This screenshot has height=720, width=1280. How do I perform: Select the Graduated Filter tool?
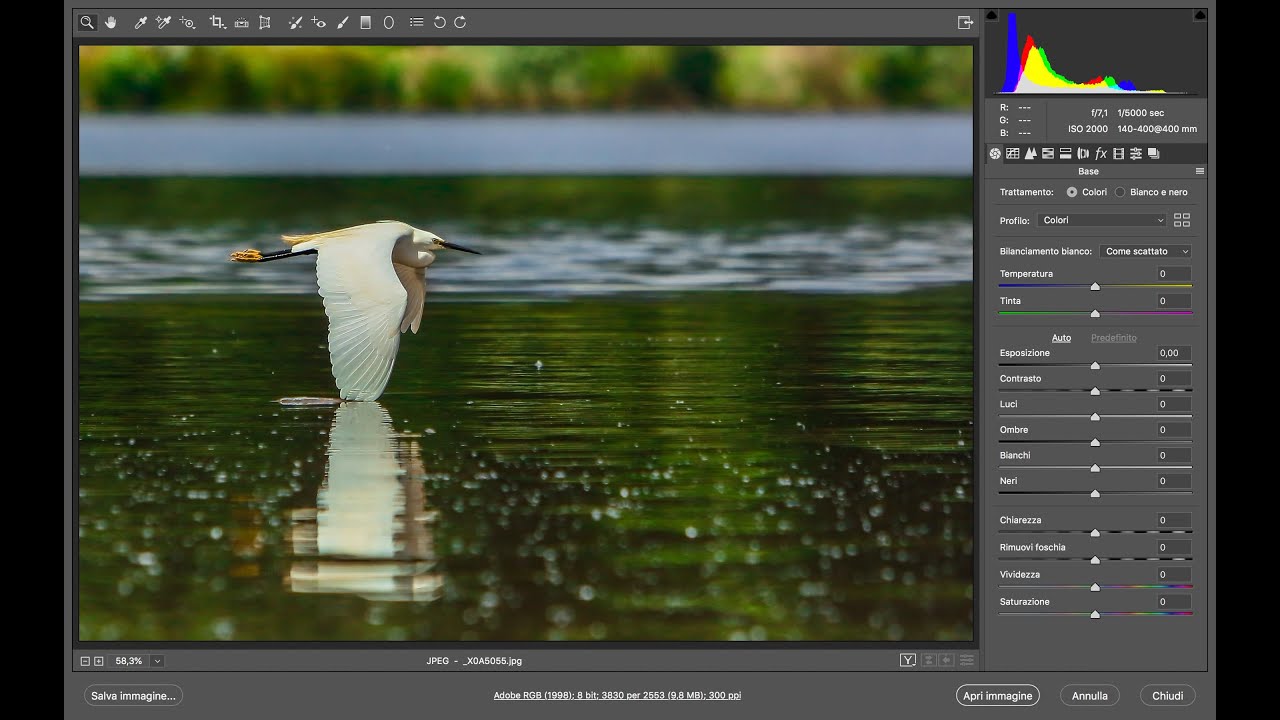[x=366, y=22]
